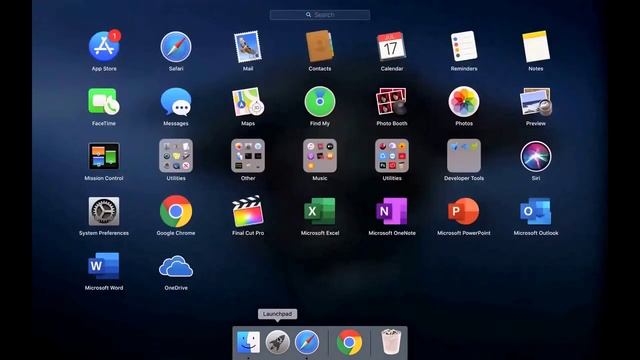The image size is (640, 360).
Task: Open the Developer Tools folder
Action: point(464,156)
